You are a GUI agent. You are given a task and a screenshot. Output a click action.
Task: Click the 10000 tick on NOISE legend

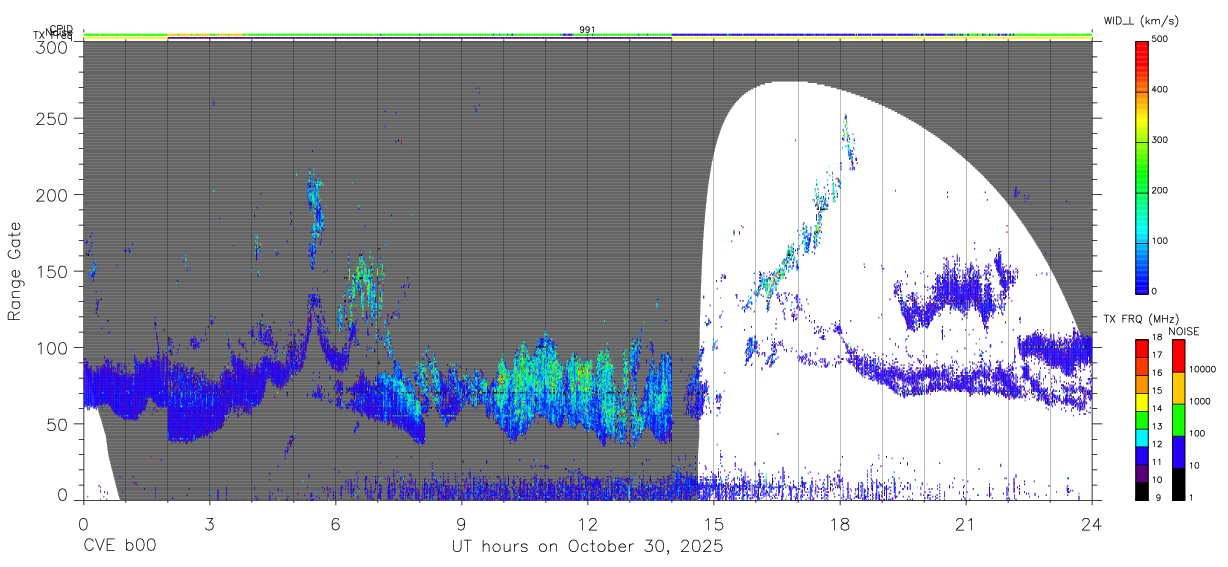[1202, 370]
